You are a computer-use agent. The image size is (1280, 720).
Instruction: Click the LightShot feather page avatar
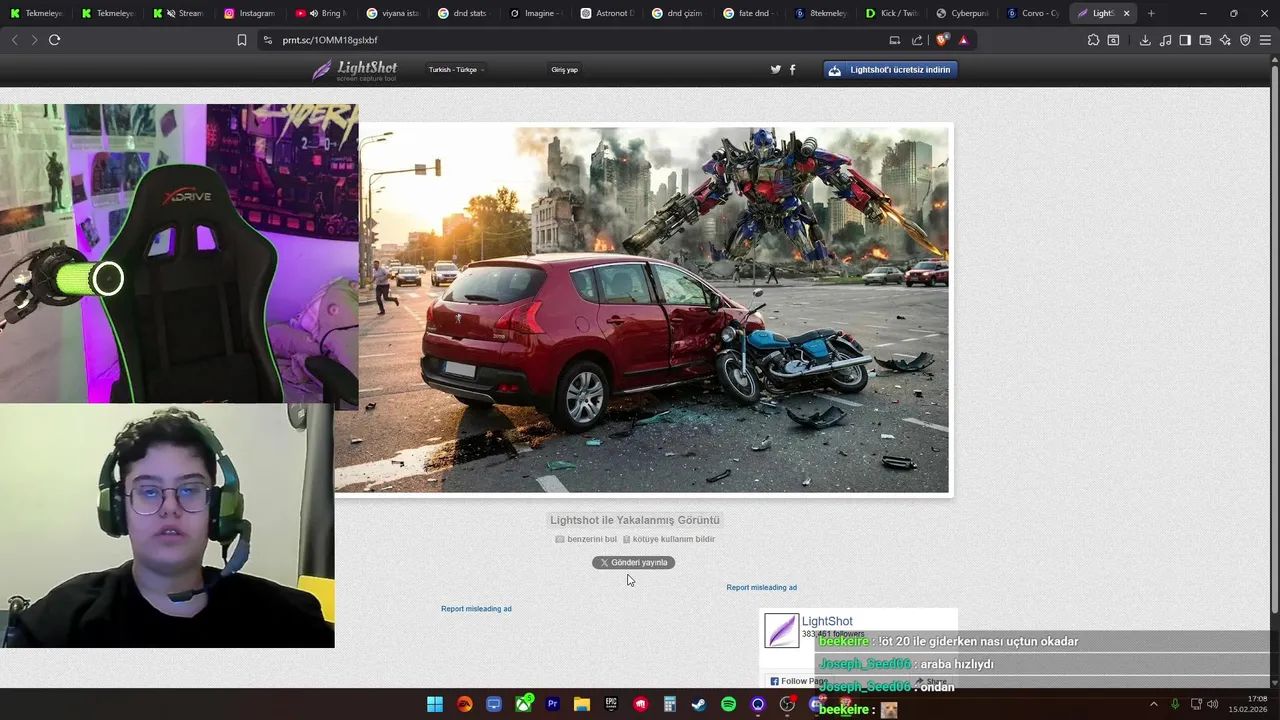tap(781, 630)
